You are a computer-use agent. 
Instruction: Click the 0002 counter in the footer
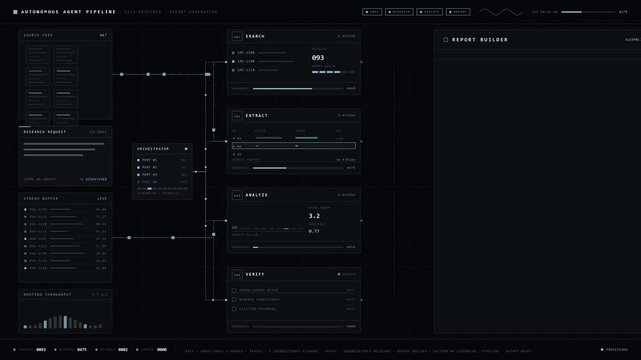123,350
